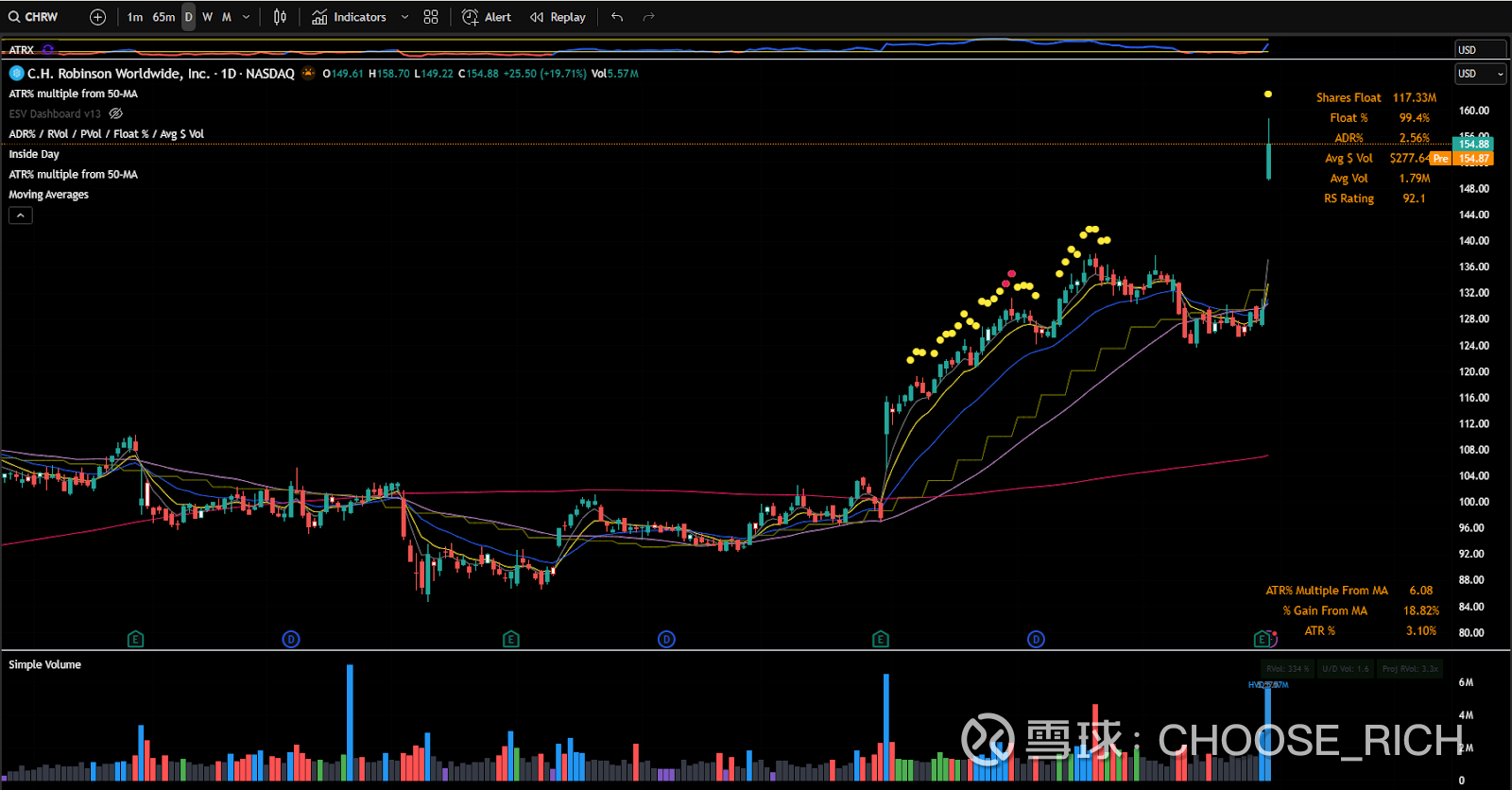Switch to the 1m timeframe

(x=135, y=17)
